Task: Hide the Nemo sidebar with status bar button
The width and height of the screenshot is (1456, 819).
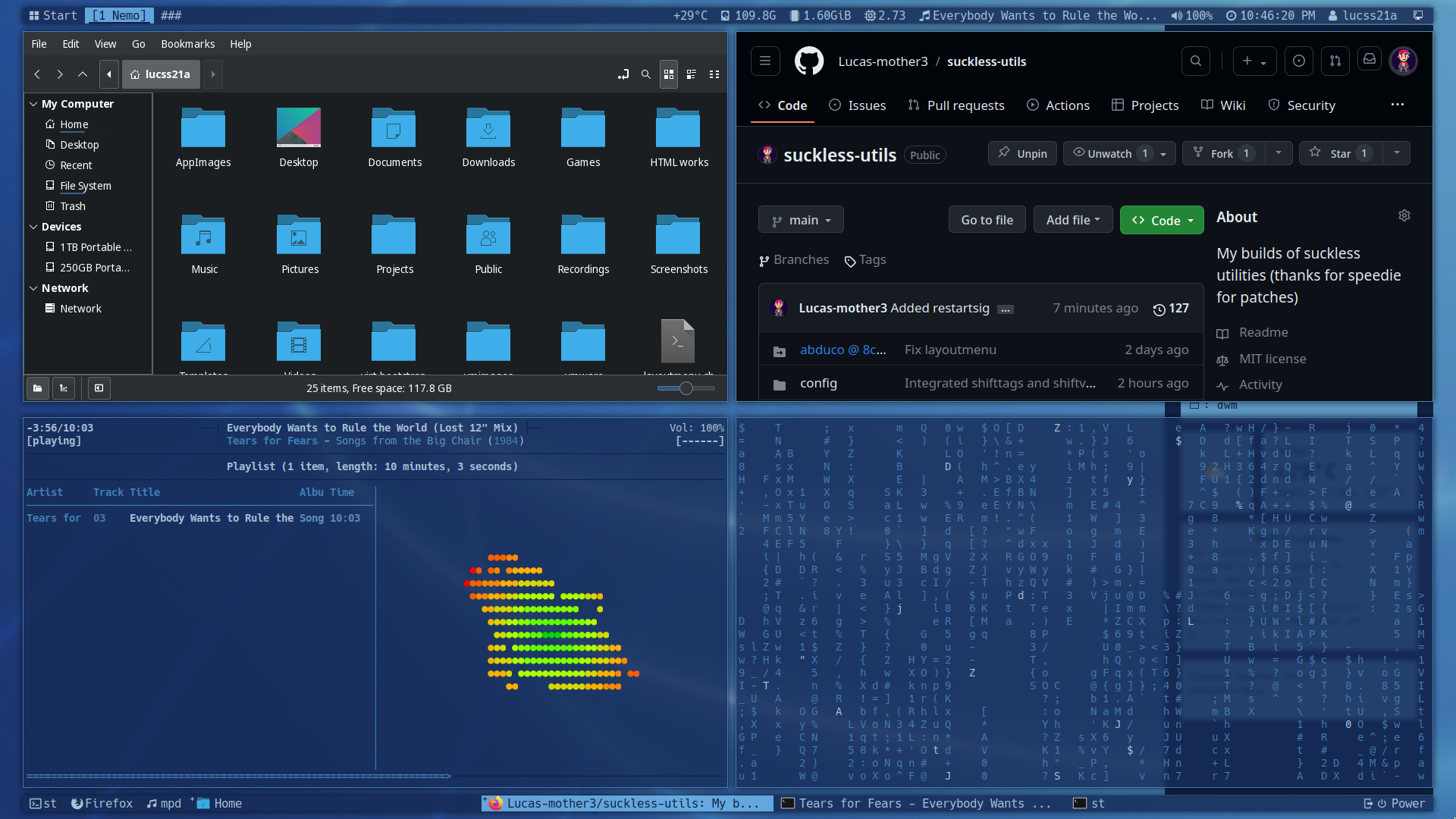Action: (x=99, y=388)
